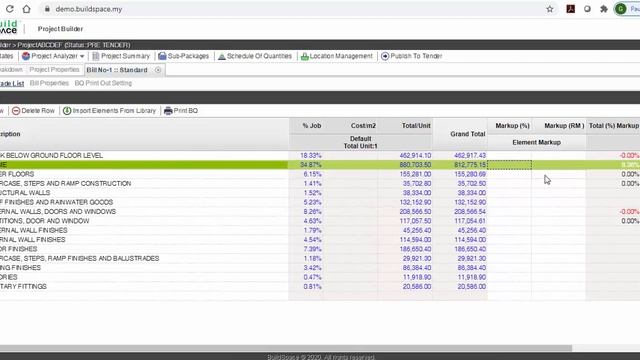Open Schedule Of Quantities
Screen dimensions: 640x360
(x=259, y=56)
